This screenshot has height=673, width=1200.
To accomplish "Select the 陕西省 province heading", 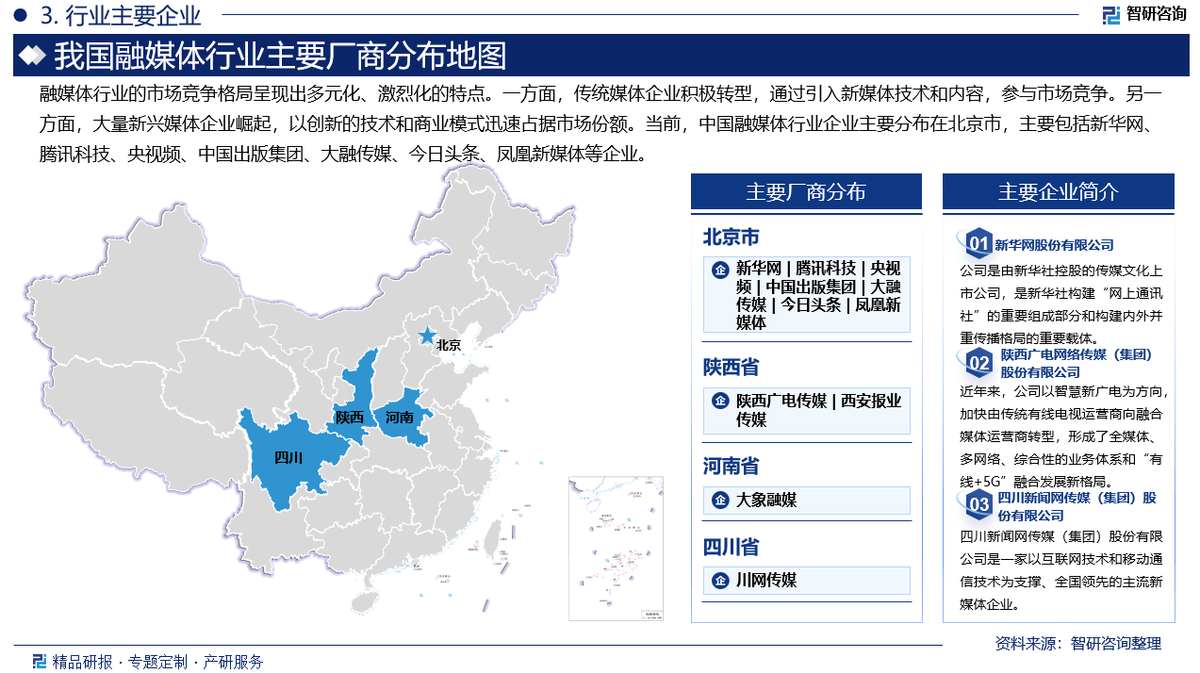I will coord(730,368).
